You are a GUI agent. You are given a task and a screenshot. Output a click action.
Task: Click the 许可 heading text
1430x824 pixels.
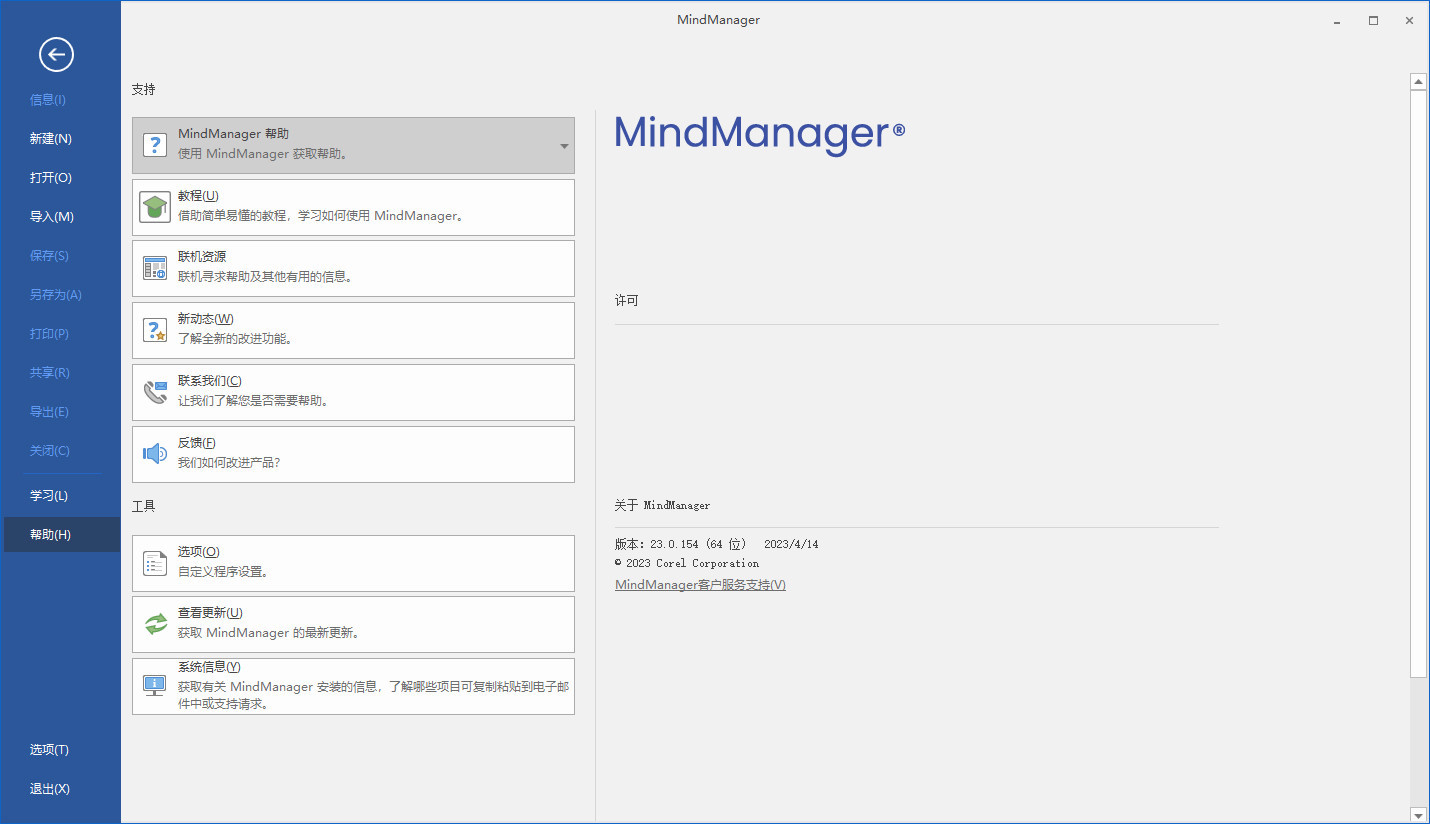pos(627,300)
